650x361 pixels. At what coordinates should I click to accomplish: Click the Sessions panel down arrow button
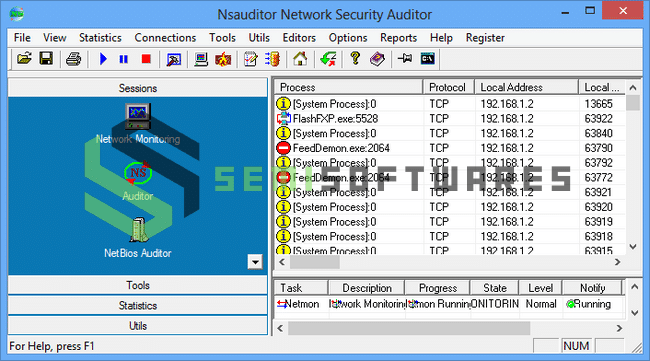click(x=255, y=262)
